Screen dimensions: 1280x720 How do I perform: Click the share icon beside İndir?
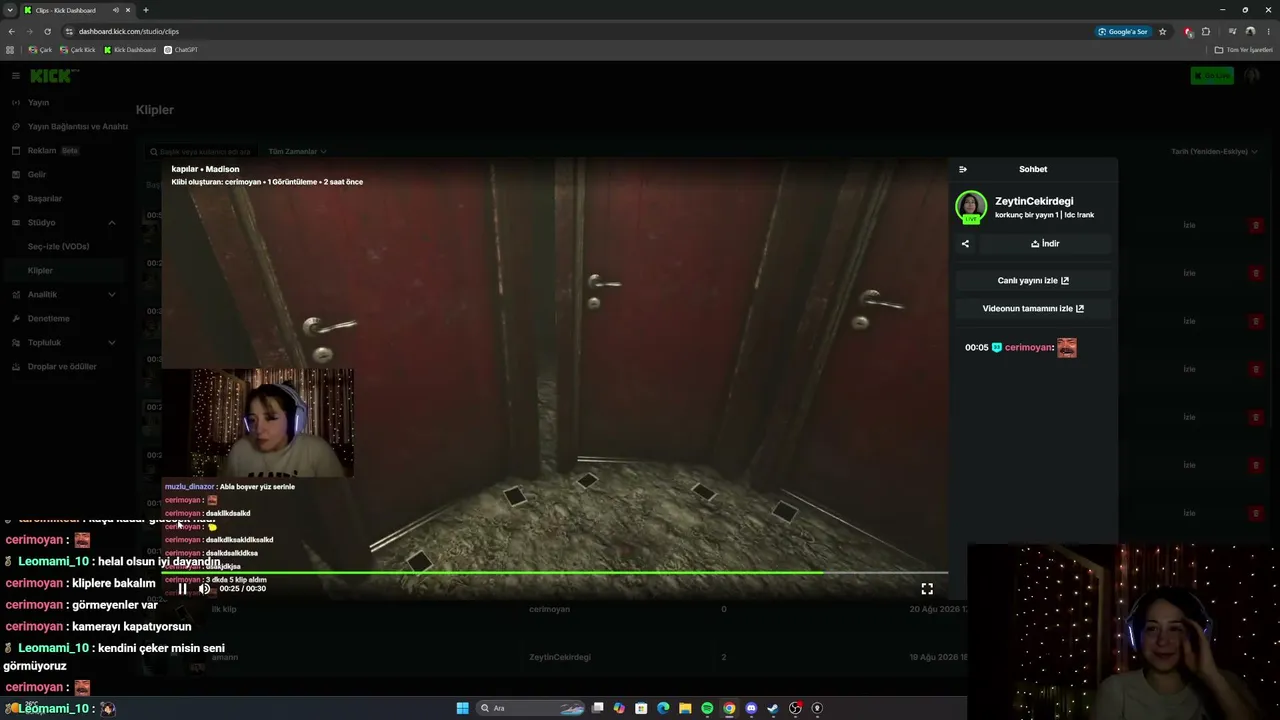tap(965, 244)
